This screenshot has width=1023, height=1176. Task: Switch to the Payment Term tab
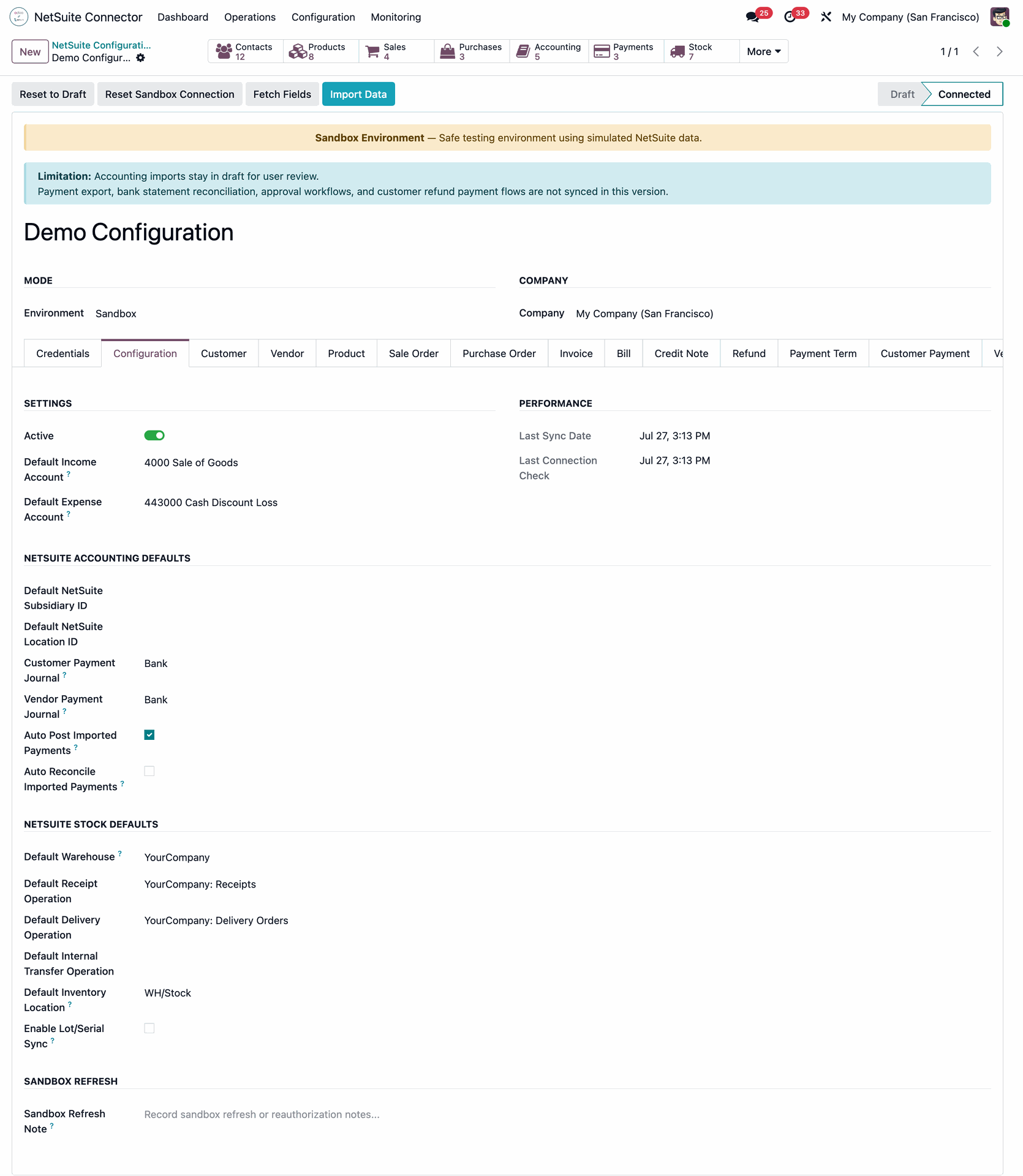click(x=823, y=353)
